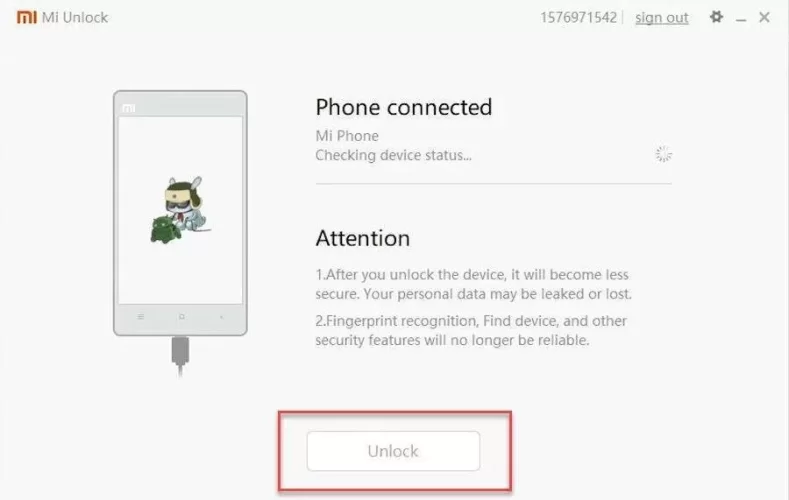This screenshot has height=500, width=789.
Task: Open settings via the gear icon
Action: tap(716, 17)
